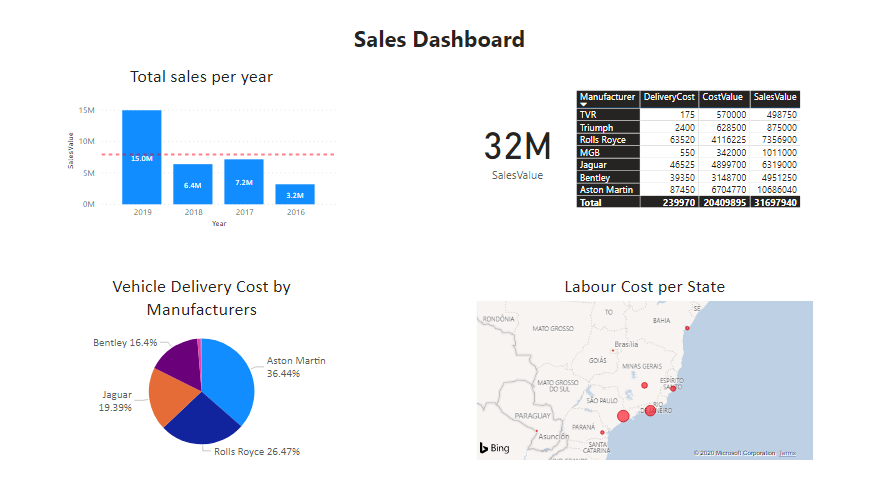
Task: Select the Triumph row label
Action: 608,127
